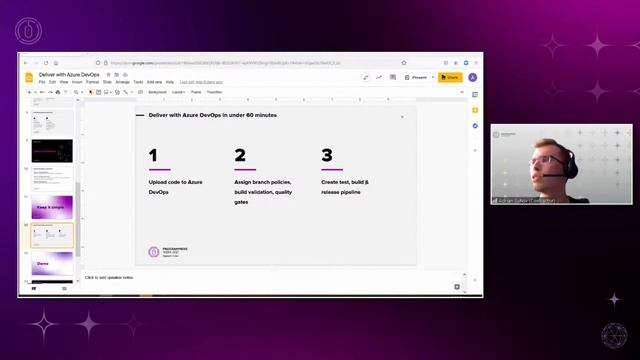Open the Arrange menu
Screen dimensions: 640x360
[122, 82]
